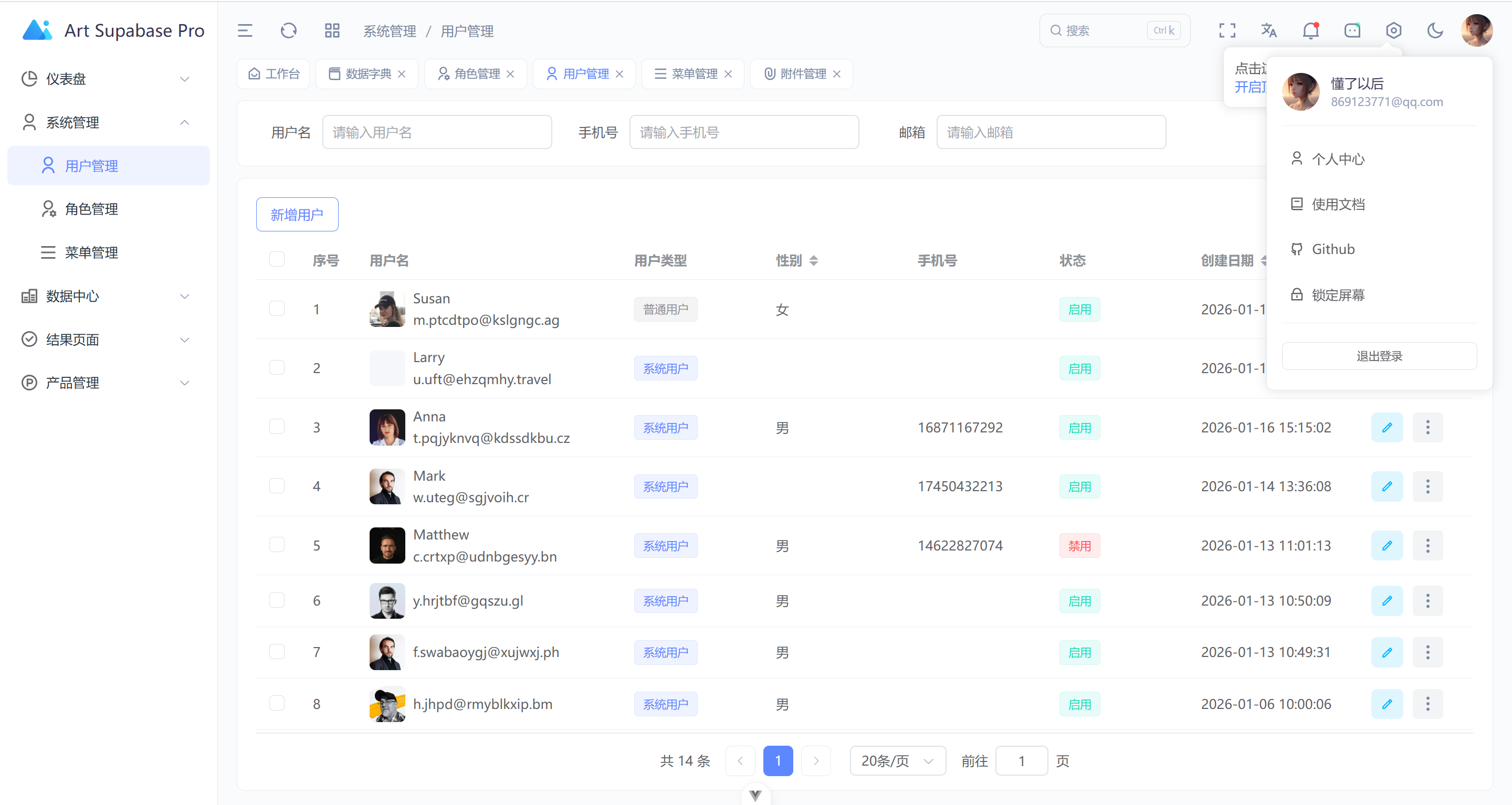Viewport: 1512px width, 805px height.
Task: Switch to the 工作台 tab
Action: point(273,73)
